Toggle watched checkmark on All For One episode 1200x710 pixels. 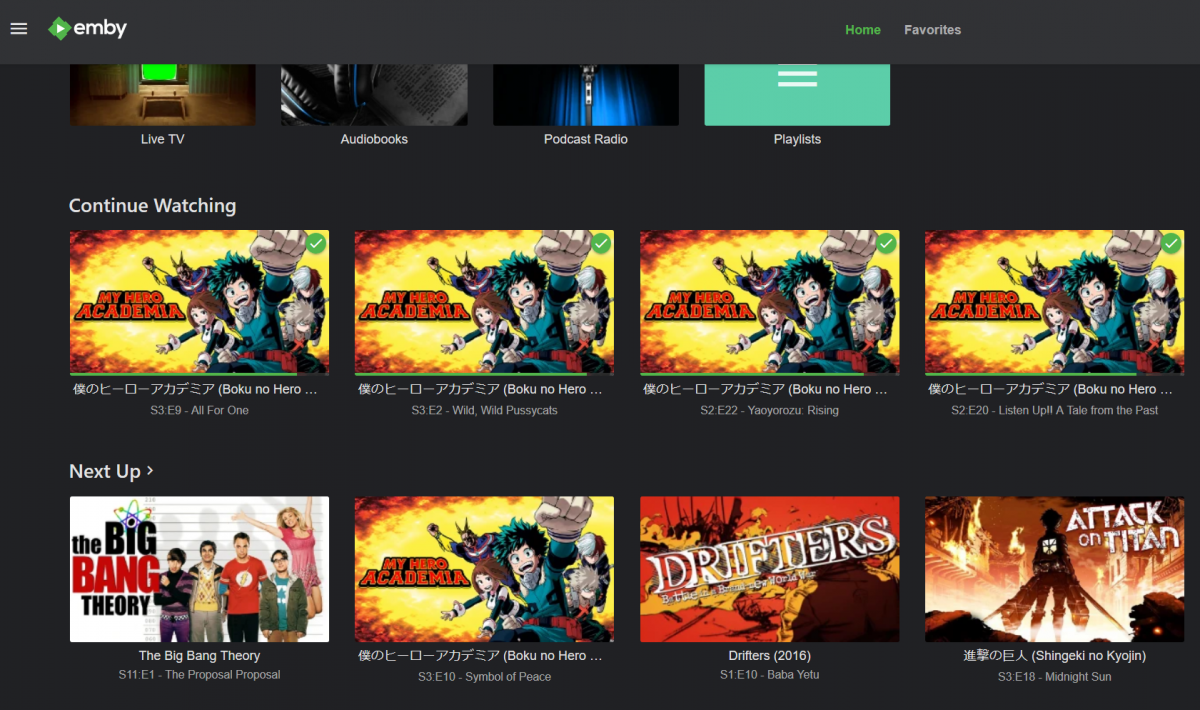[x=316, y=243]
